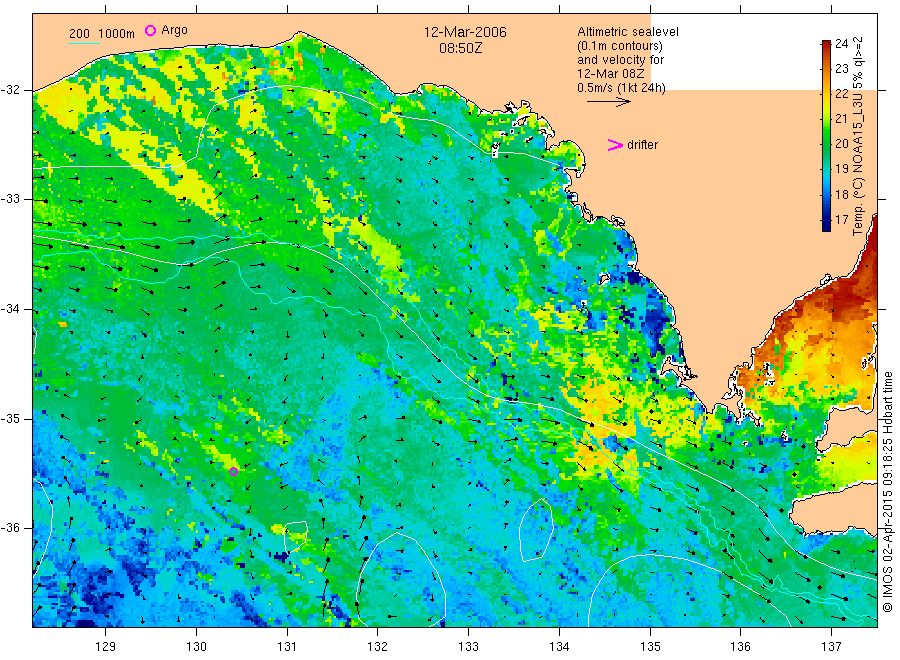The height and width of the screenshot is (660, 900).
Task: Click the 24 value on temperature scale
Action: (841, 44)
